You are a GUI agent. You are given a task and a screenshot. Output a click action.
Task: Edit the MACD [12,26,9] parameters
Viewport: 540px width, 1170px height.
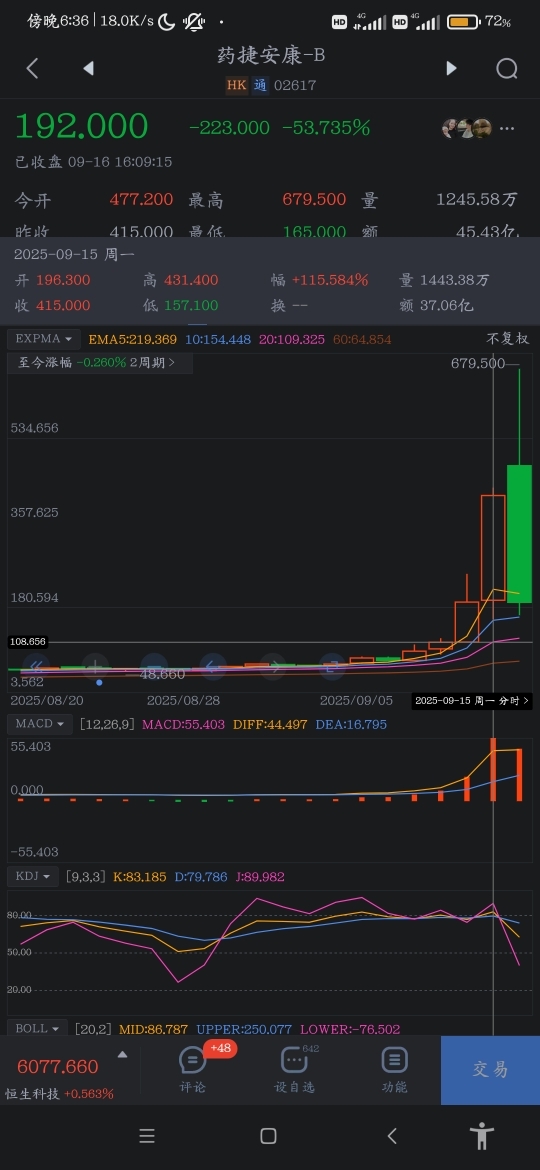point(107,724)
